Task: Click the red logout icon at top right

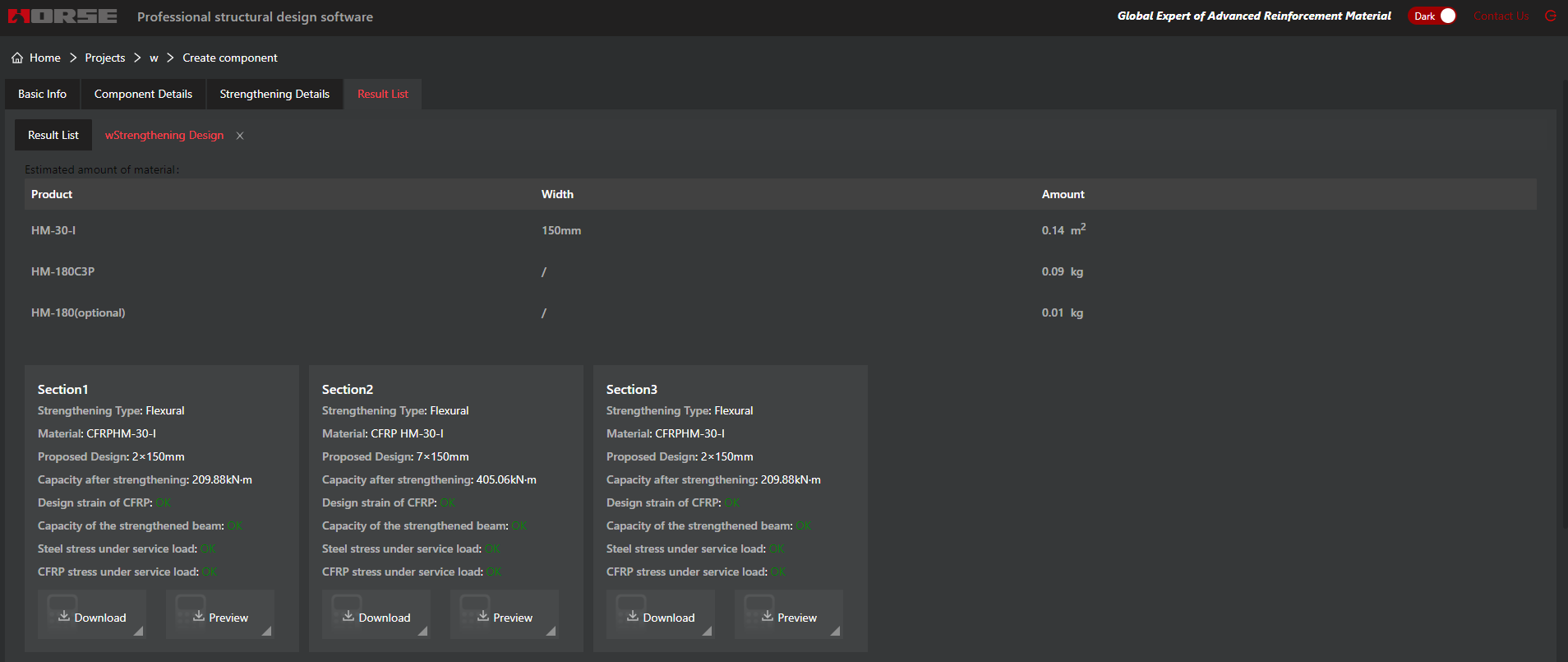Action: tap(1551, 16)
